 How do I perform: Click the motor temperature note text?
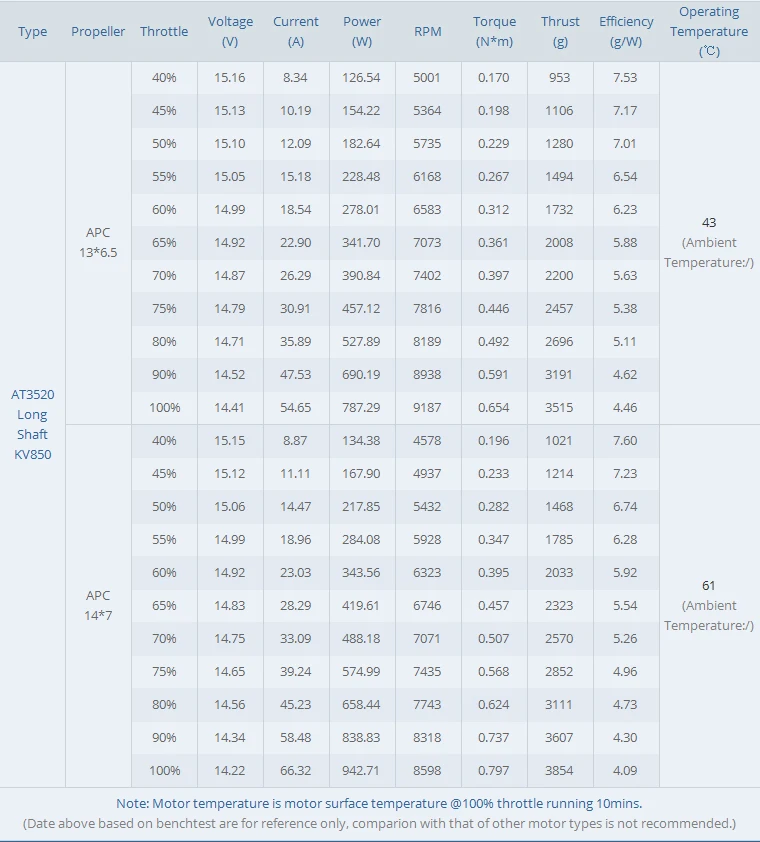click(x=379, y=803)
